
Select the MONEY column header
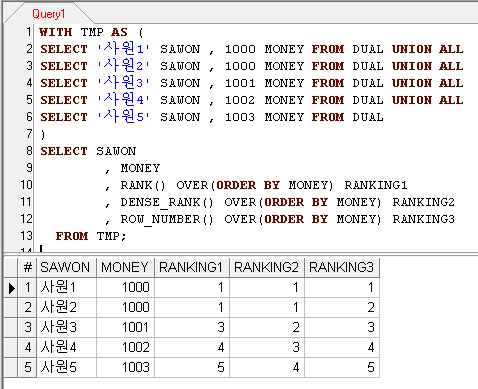pos(125,267)
